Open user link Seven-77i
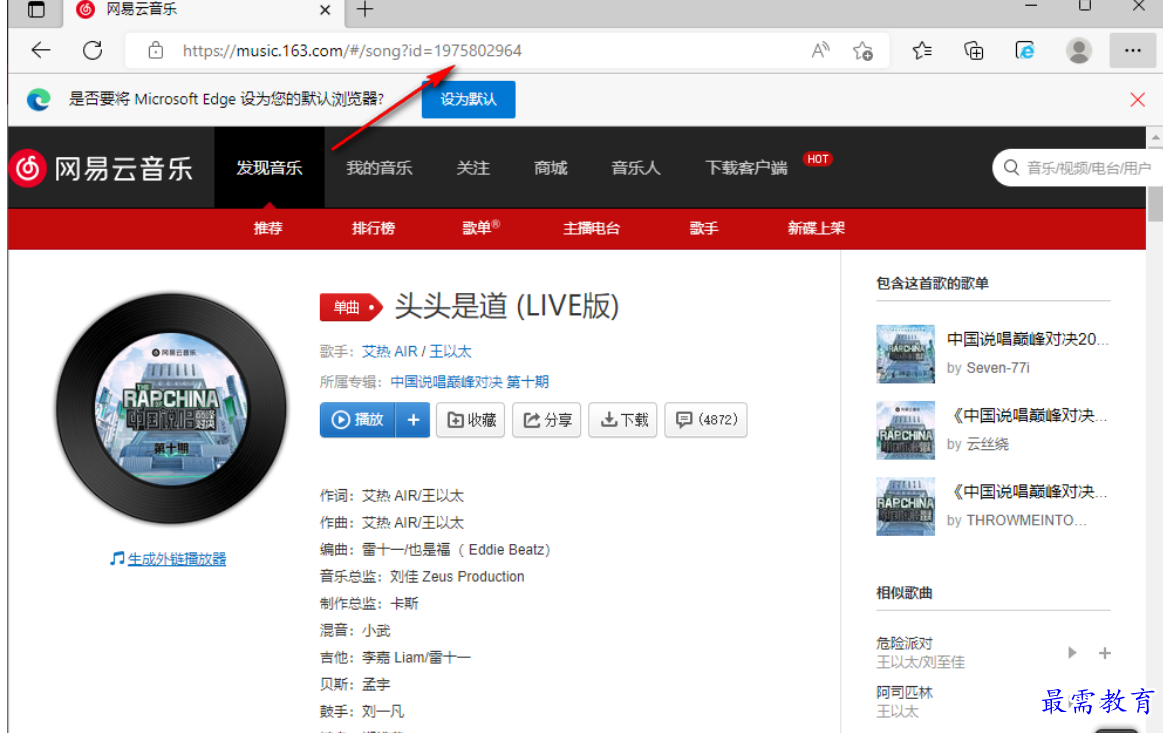 click(998, 368)
